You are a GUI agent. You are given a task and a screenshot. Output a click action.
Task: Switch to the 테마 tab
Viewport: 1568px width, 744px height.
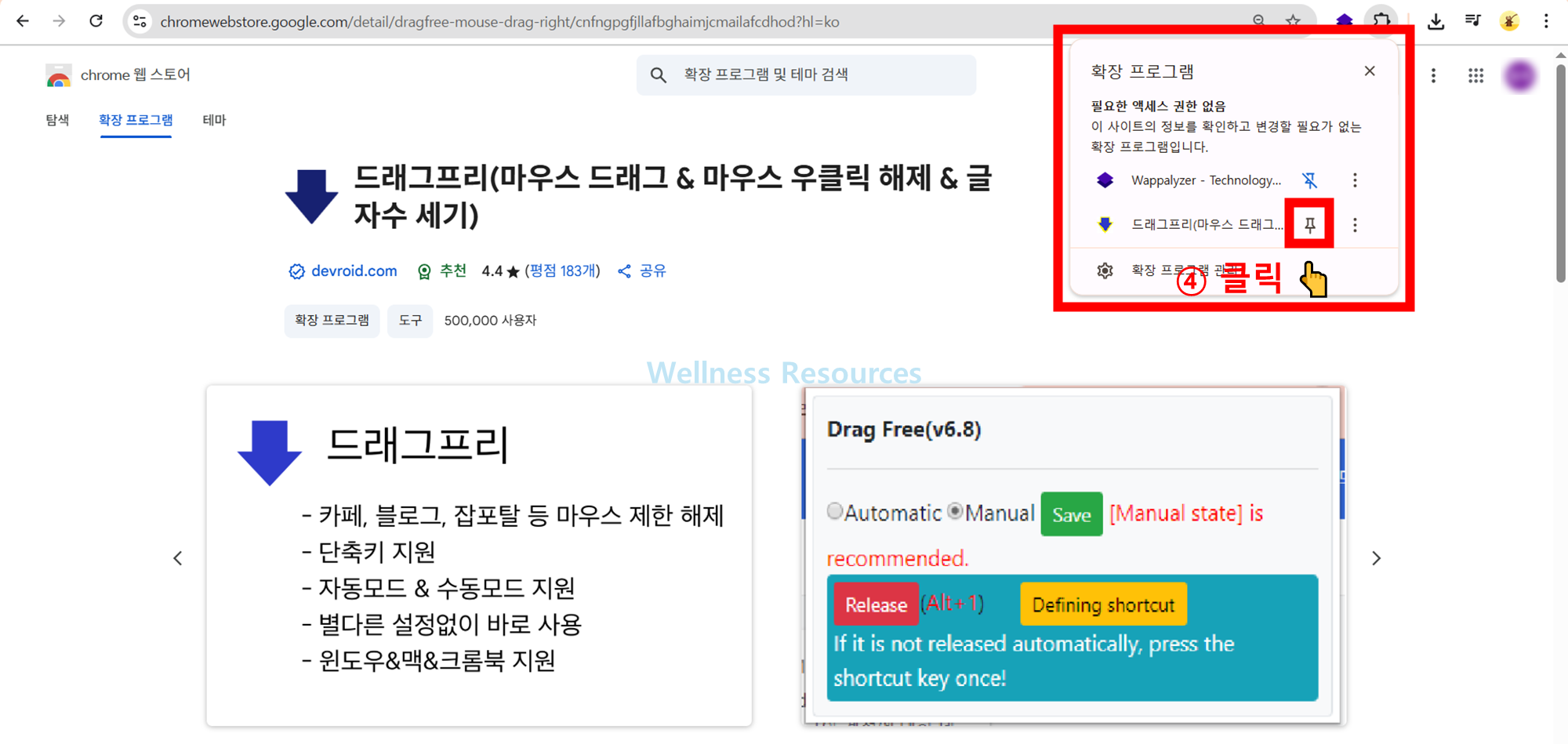point(214,120)
